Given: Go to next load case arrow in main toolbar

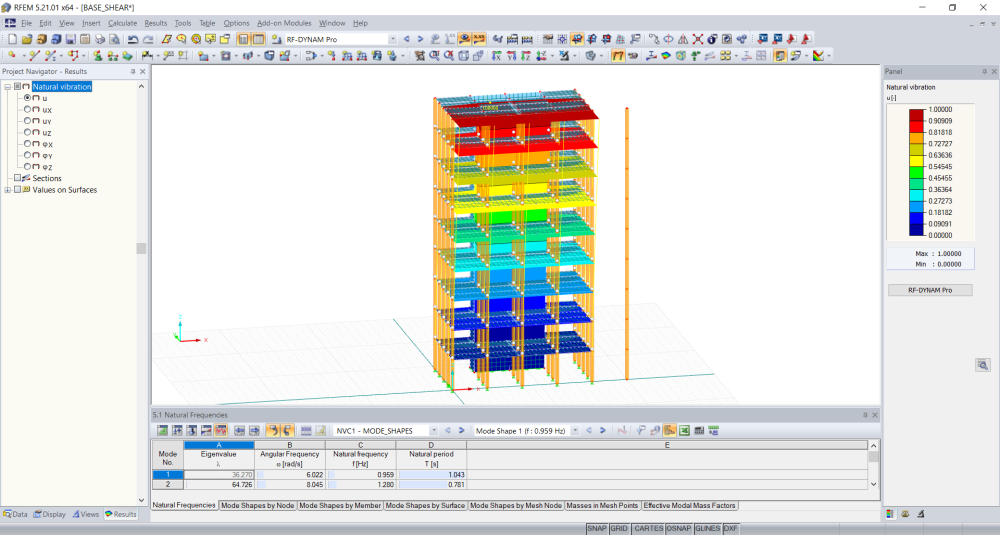Looking at the screenshot, I should [420, 40].
